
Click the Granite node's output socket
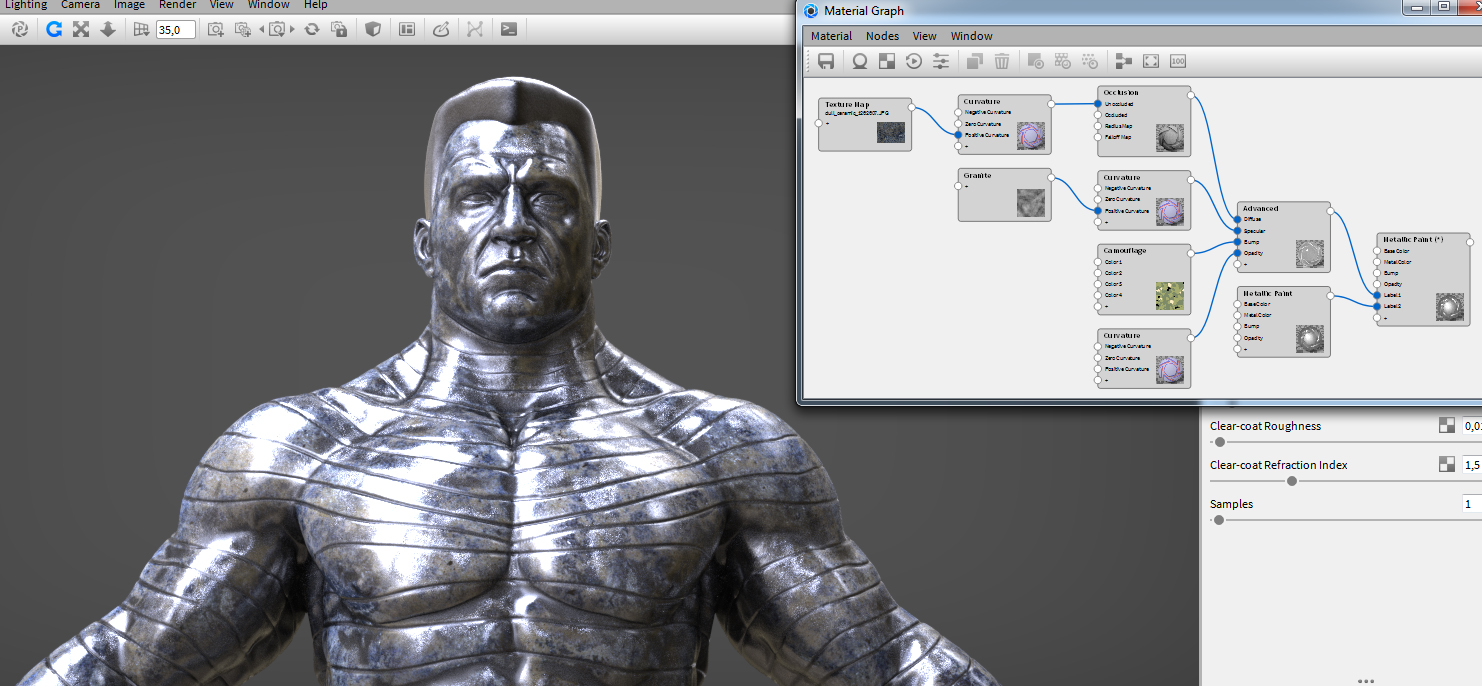1051,177
